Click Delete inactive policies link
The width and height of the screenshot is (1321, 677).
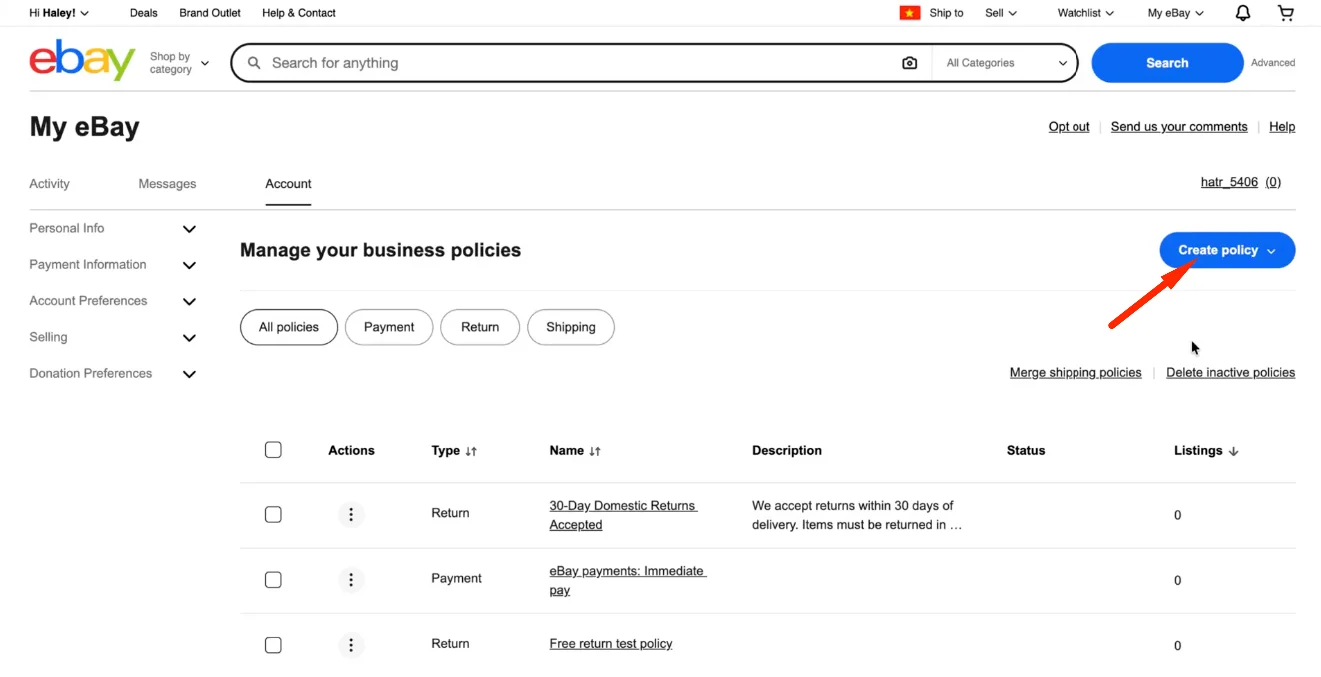pyautogui.click(x=1230, y=373)
